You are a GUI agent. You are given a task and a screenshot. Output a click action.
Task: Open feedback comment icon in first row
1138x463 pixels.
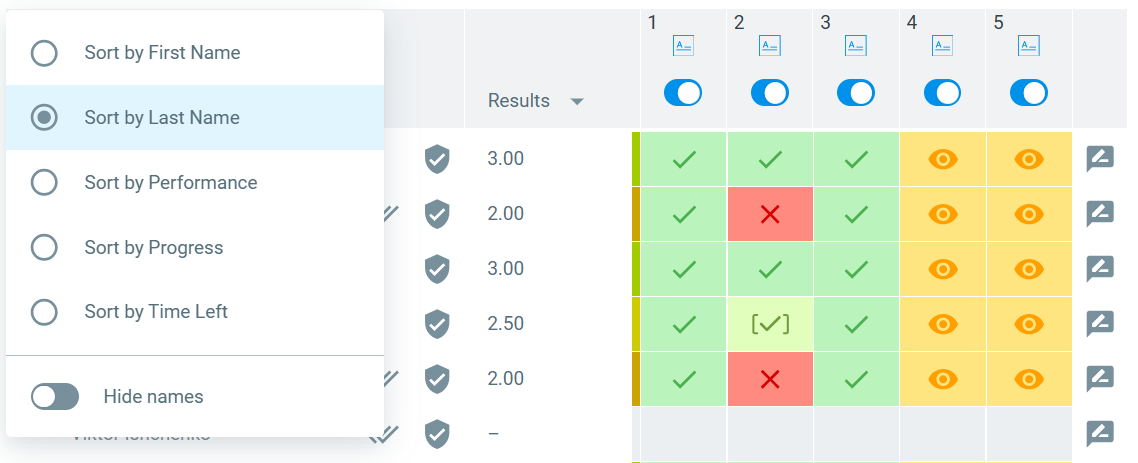click(x=1100, y=158)
